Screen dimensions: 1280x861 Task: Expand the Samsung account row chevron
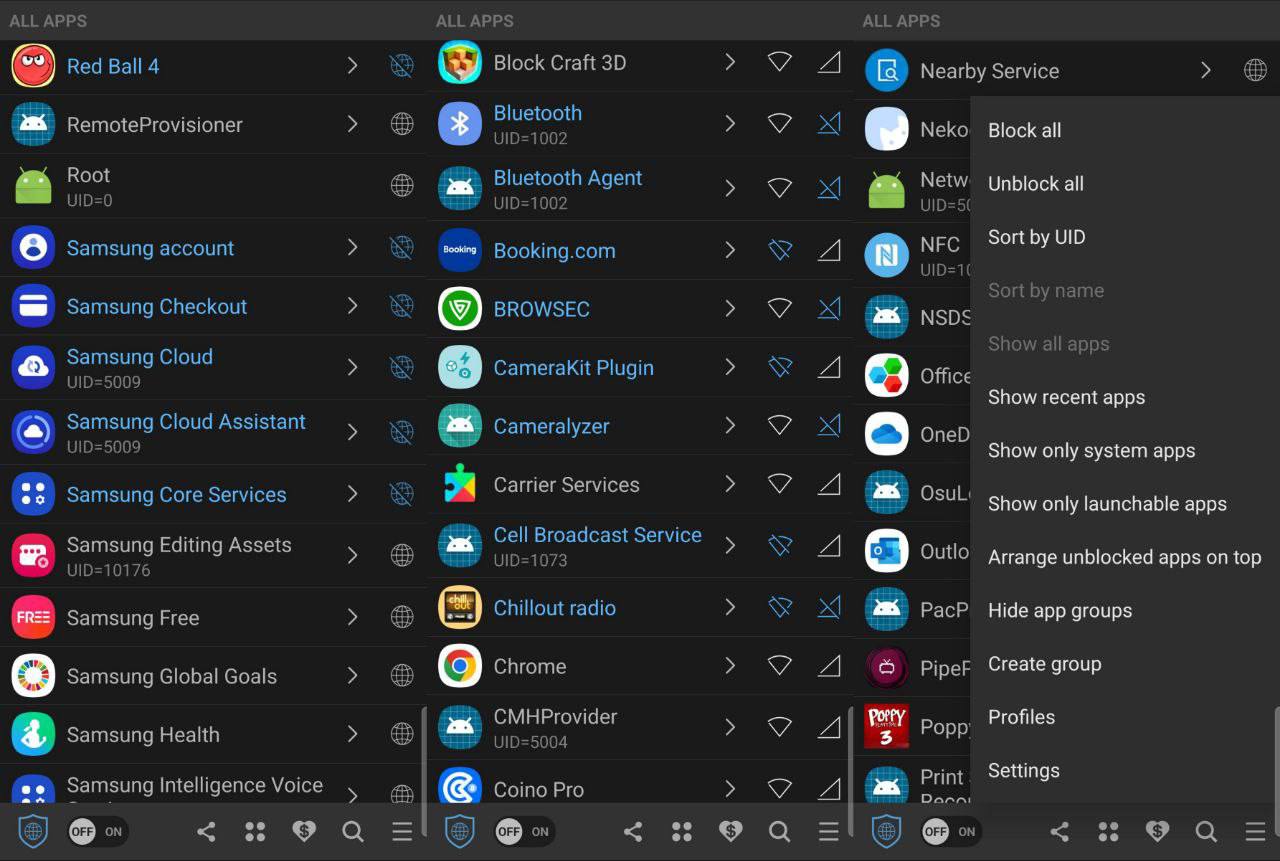tap(352, 248)
